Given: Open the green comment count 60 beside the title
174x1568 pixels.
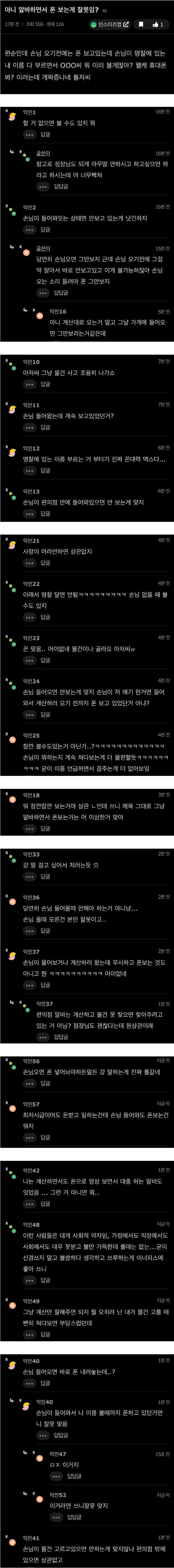Looking at the screenshot, I should pos(104,10).
